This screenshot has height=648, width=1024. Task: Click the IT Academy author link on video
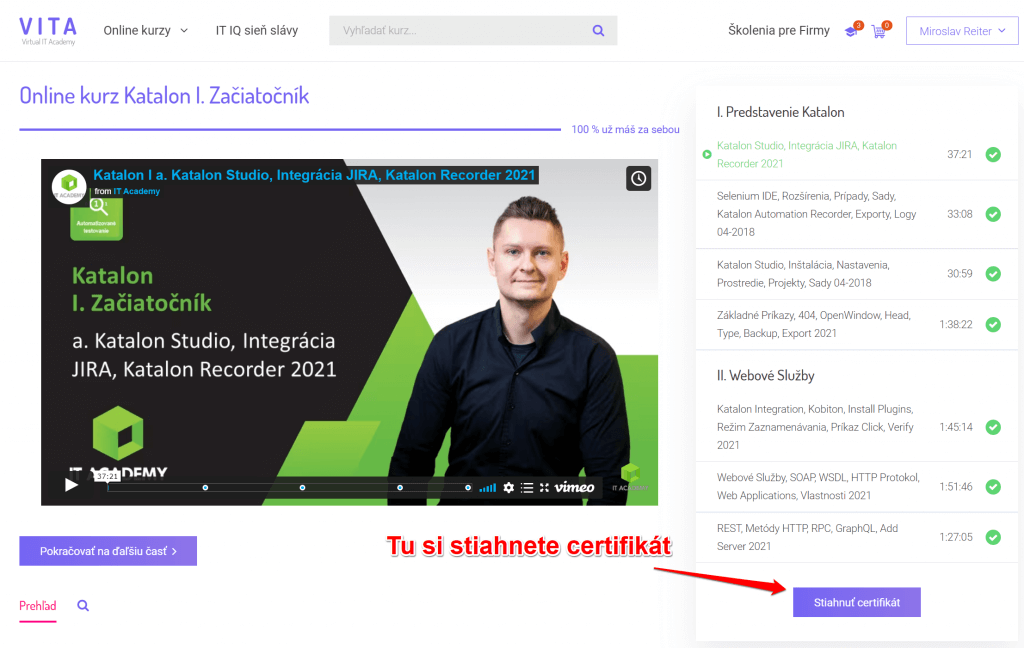click(x=136, y=191)
